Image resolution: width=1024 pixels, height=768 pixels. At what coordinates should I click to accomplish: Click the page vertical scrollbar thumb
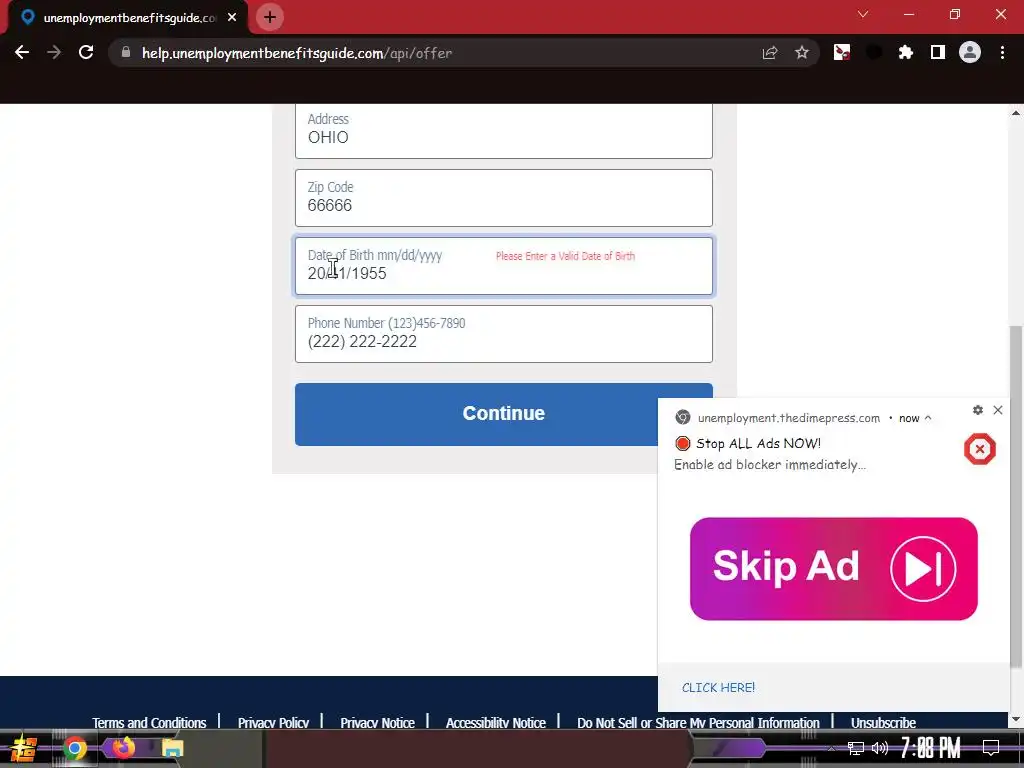(x=1016, y=496)
